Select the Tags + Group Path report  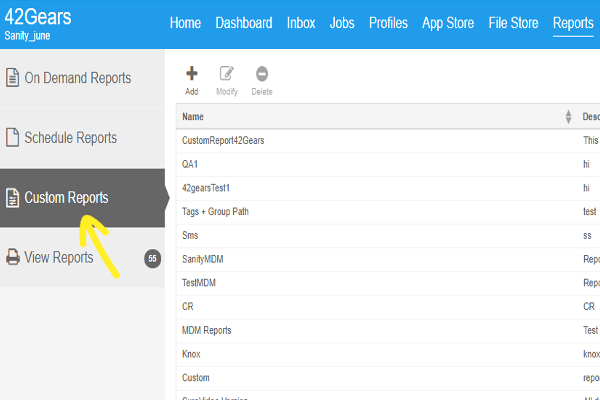(x=388, y=212)
